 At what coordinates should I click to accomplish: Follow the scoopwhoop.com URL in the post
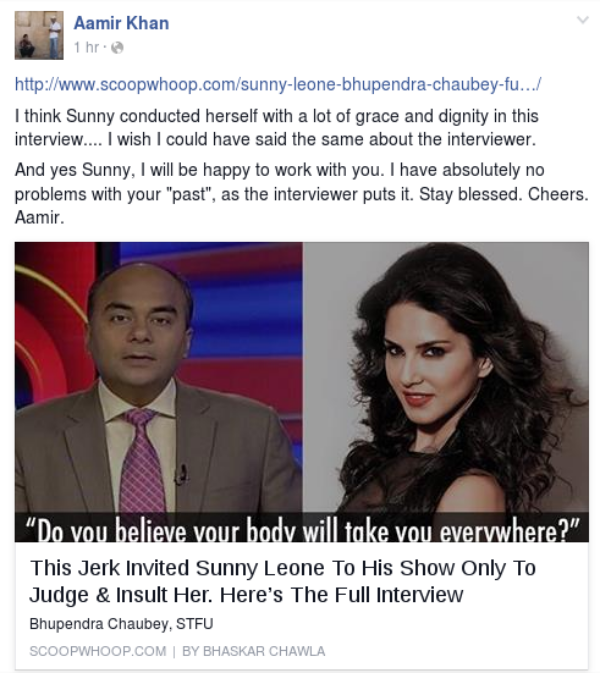click(278, 84)
